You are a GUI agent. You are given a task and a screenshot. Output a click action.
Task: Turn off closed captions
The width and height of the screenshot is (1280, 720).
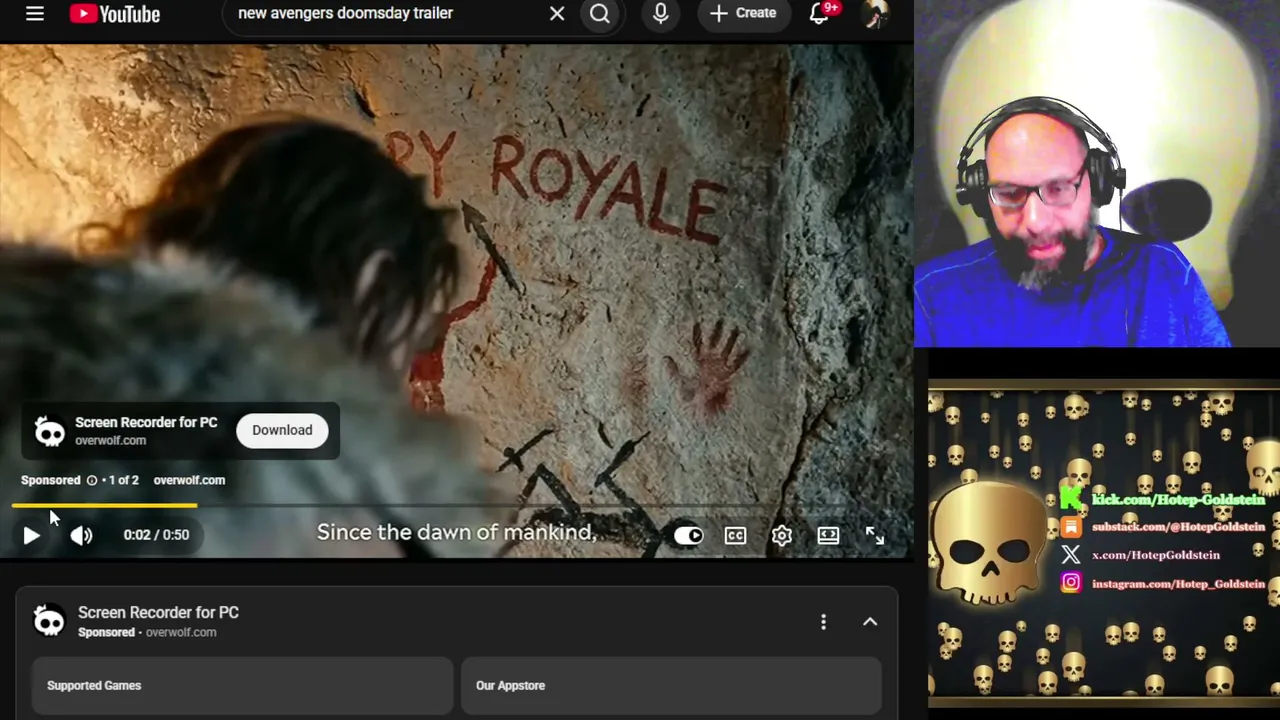[735, 535]
